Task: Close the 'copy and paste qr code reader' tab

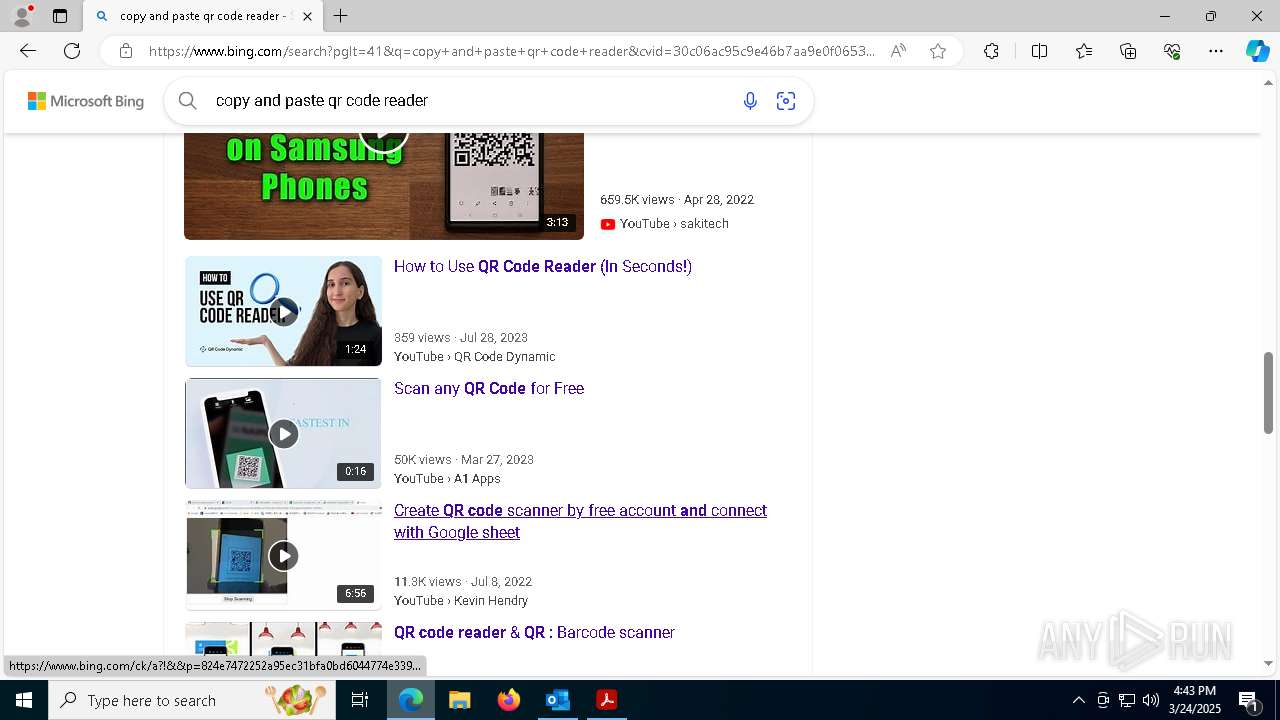Action: [x=307, y=16]
